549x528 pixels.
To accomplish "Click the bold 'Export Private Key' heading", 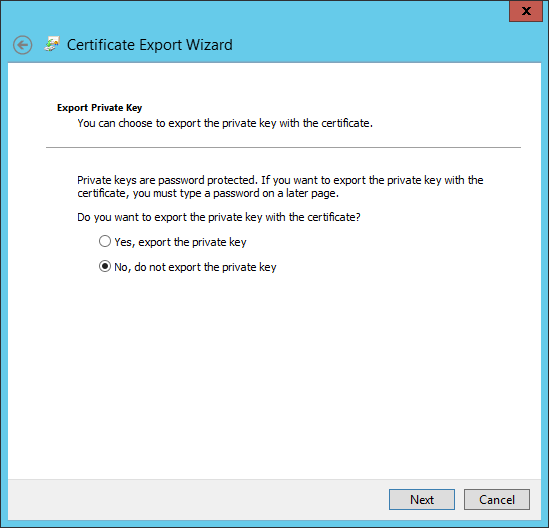I will point(99,107).
